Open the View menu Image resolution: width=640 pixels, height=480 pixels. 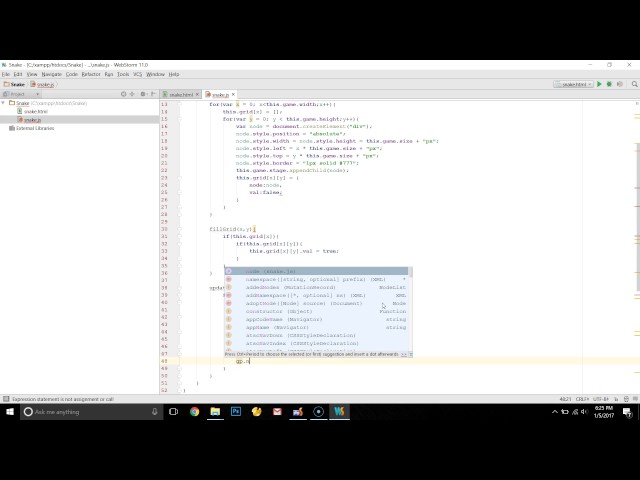32,74
